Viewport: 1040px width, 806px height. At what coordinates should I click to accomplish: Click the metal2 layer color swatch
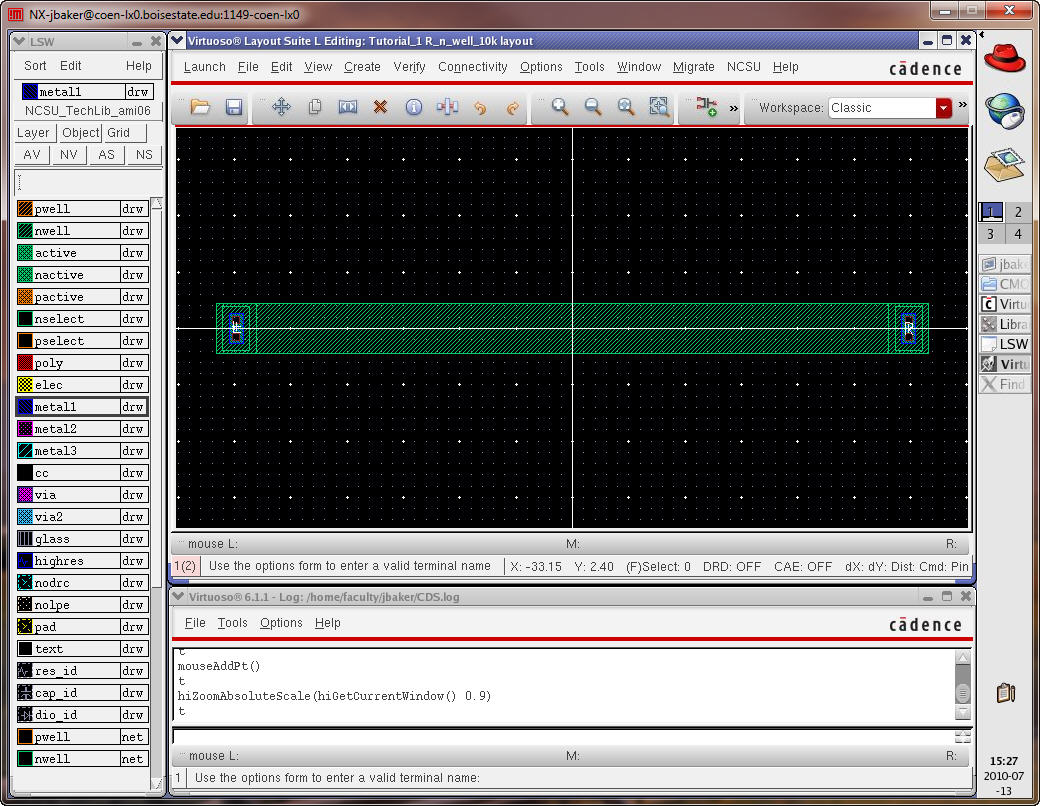[25, 429]
